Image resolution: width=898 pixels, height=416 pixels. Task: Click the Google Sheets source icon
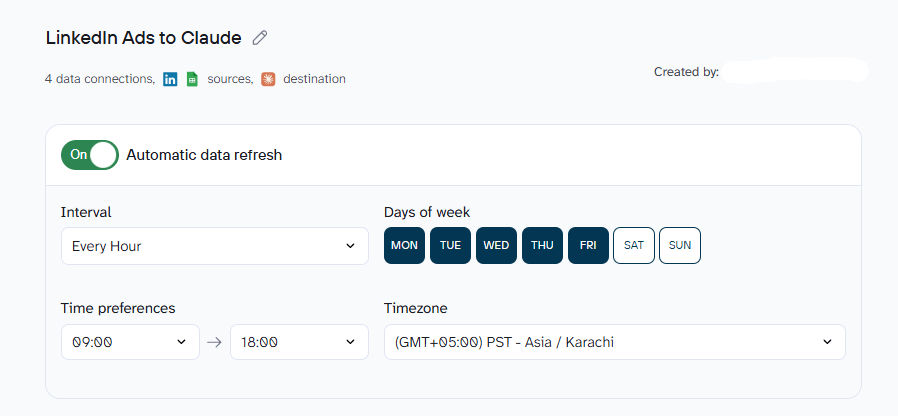click(192, 79)
